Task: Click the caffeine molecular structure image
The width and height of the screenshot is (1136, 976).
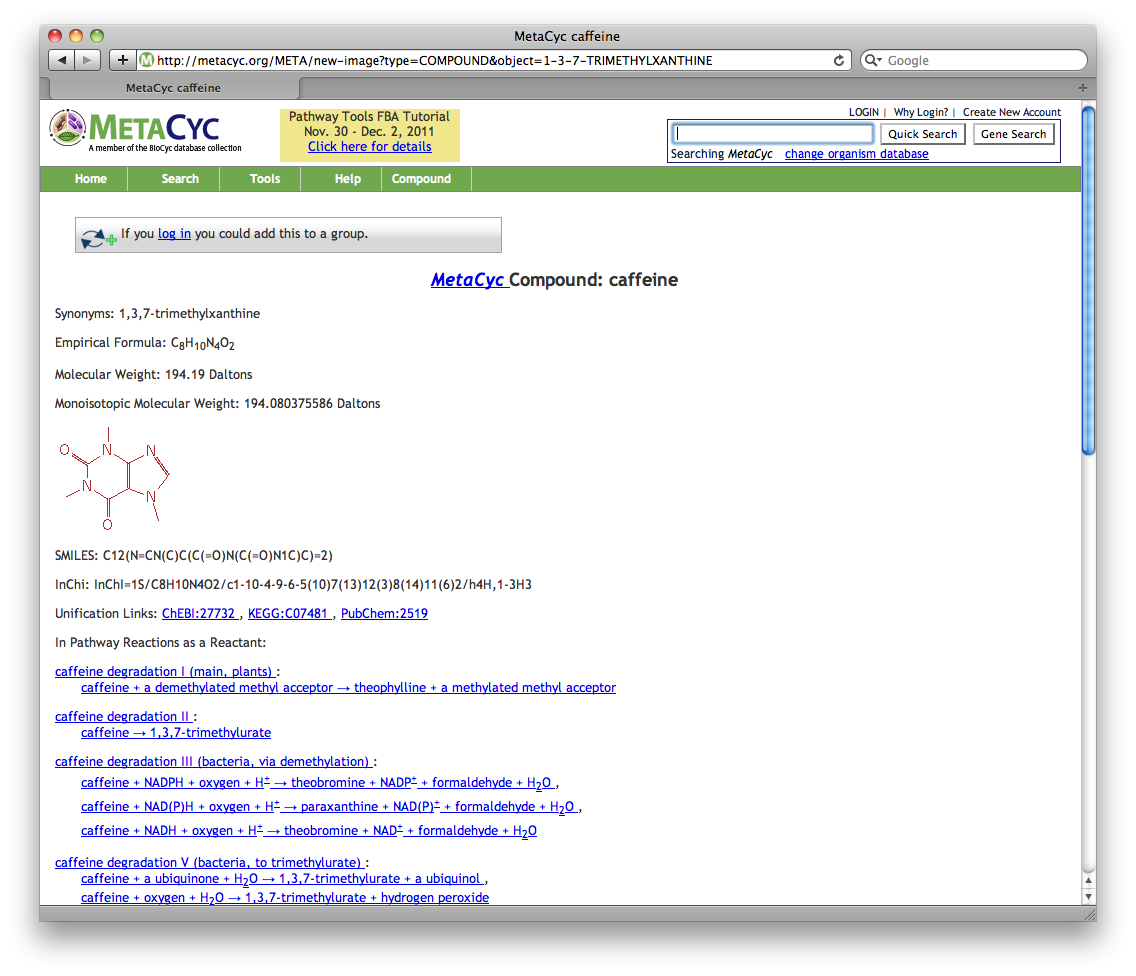Action: tap(114, 479)
